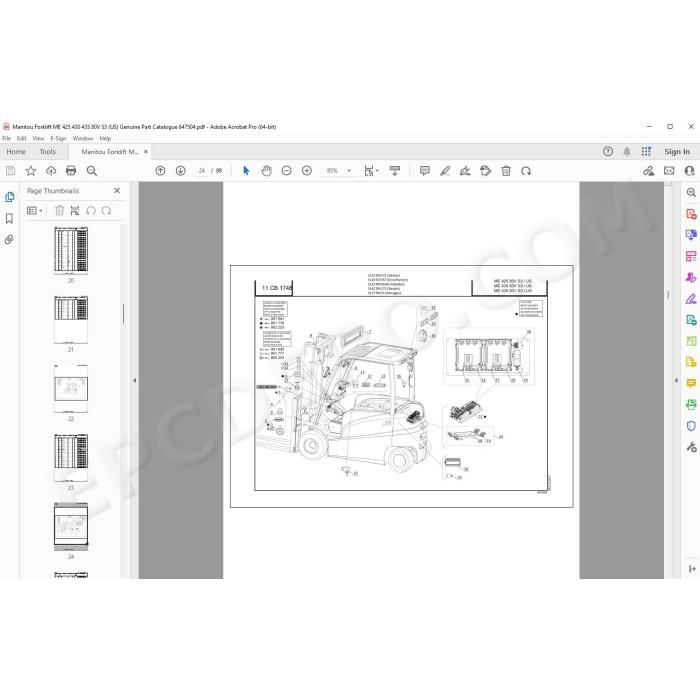Click the share with others person icon
Viewport: 700px width, 700px height.
689,171
